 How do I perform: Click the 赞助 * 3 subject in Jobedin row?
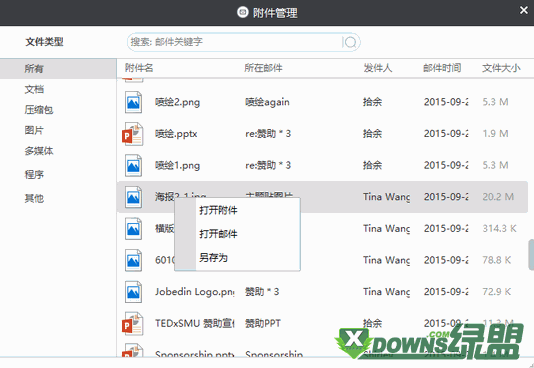(262, 292)
